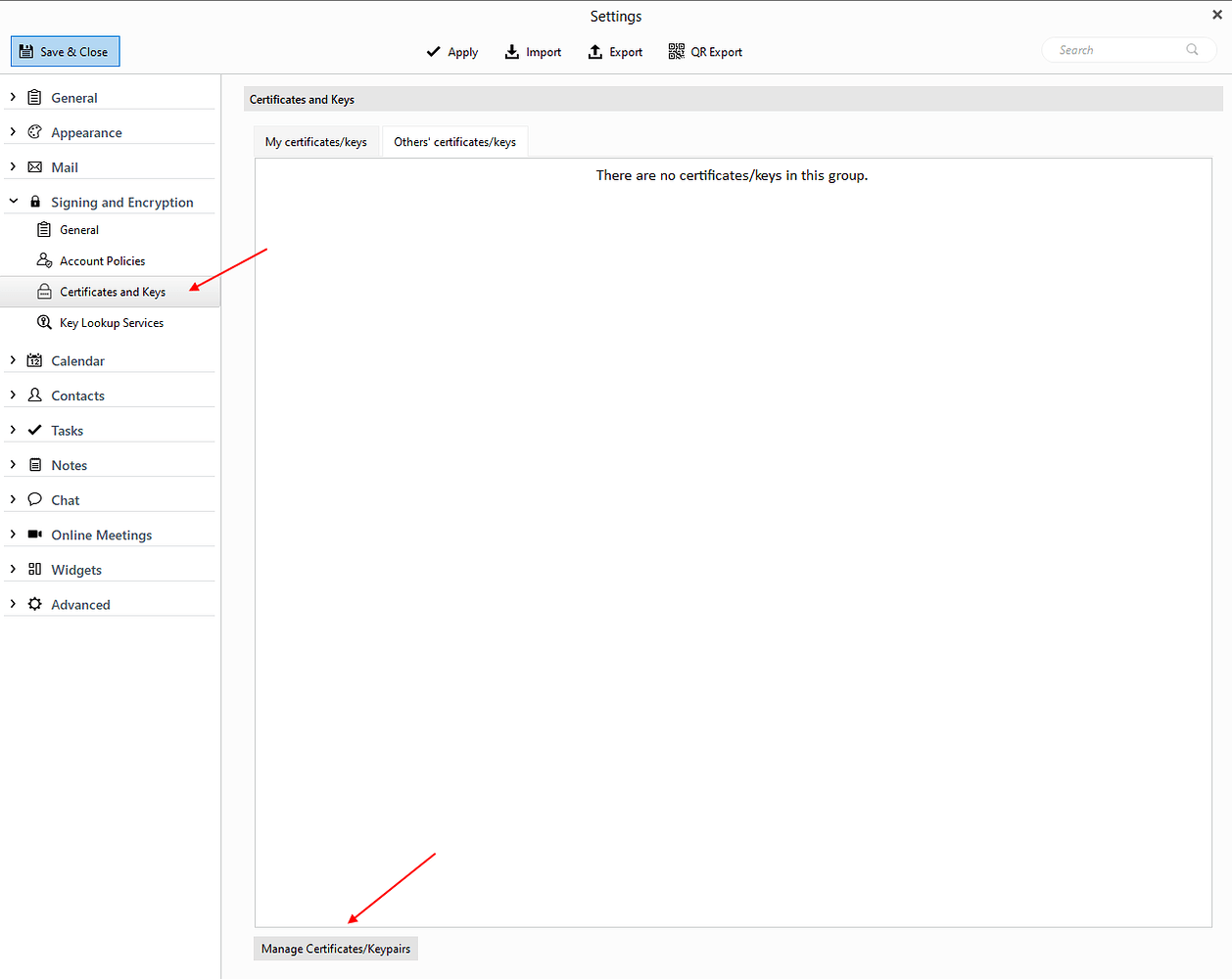
Task: Click the Advanced gear icon
Action: pyautogui.click(x=35, y=604)
